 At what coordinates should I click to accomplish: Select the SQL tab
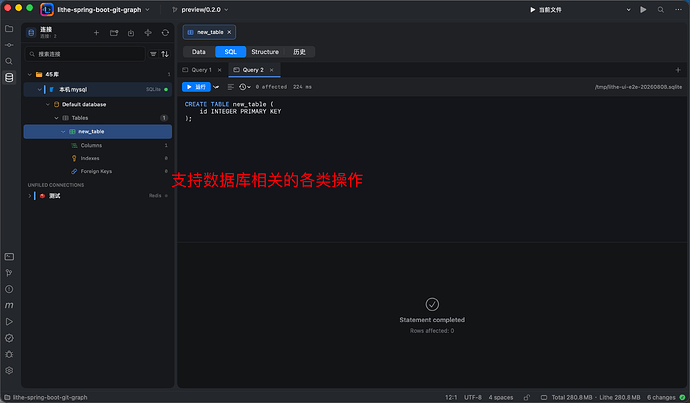click(231, 52)
